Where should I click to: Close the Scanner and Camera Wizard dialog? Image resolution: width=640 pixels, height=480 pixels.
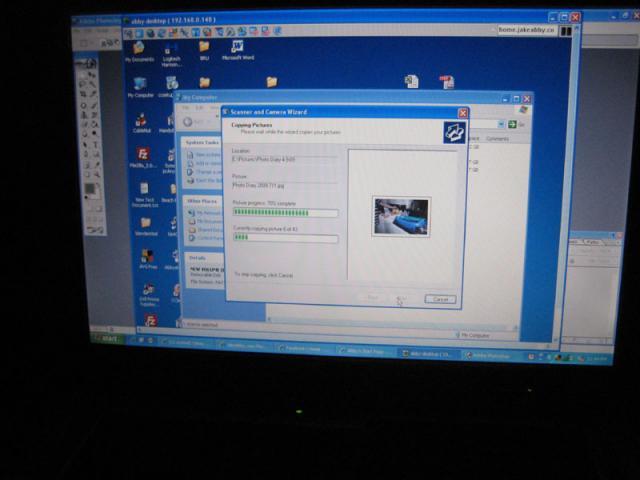click(462, 113)
